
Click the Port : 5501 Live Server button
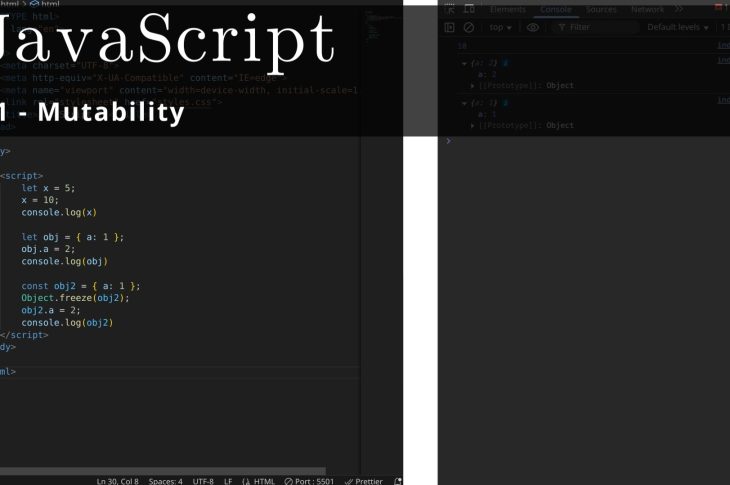[x=309, y=480]
